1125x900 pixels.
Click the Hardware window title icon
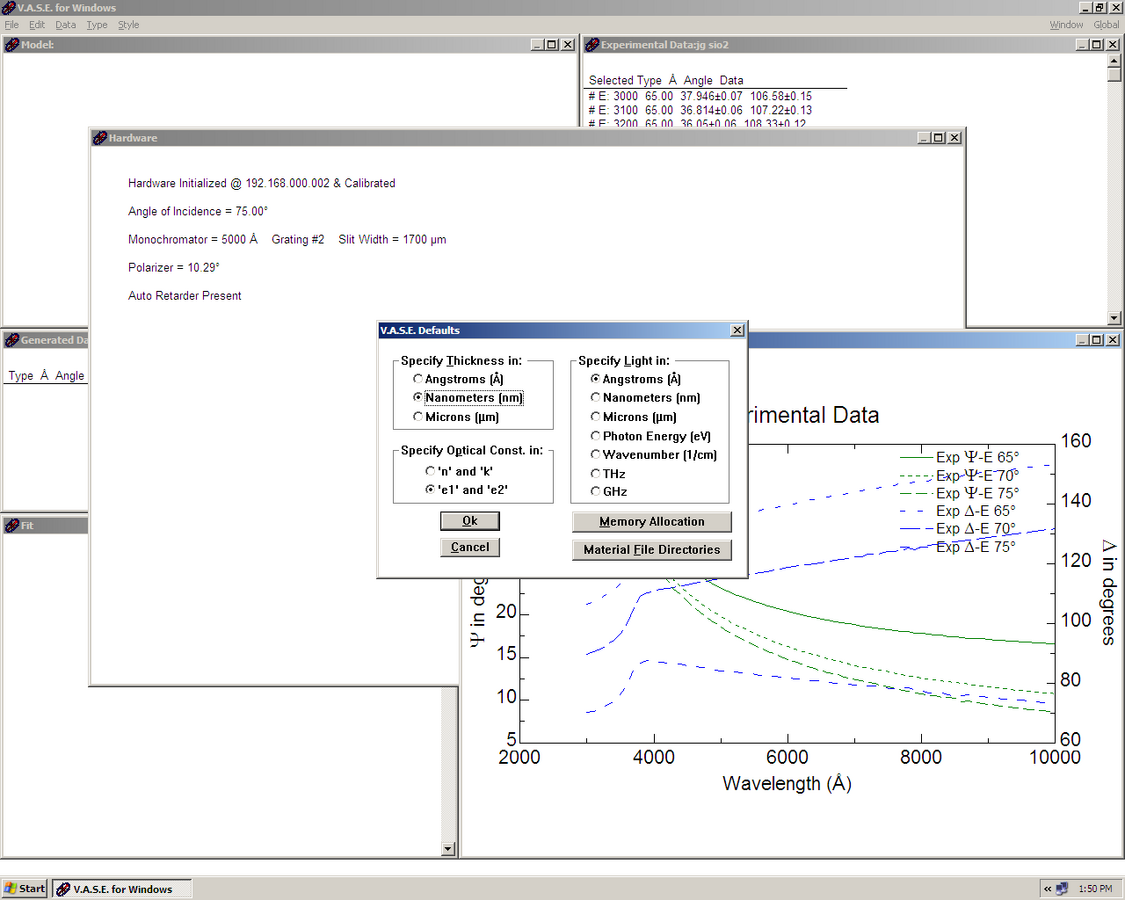tap(100, 138)
